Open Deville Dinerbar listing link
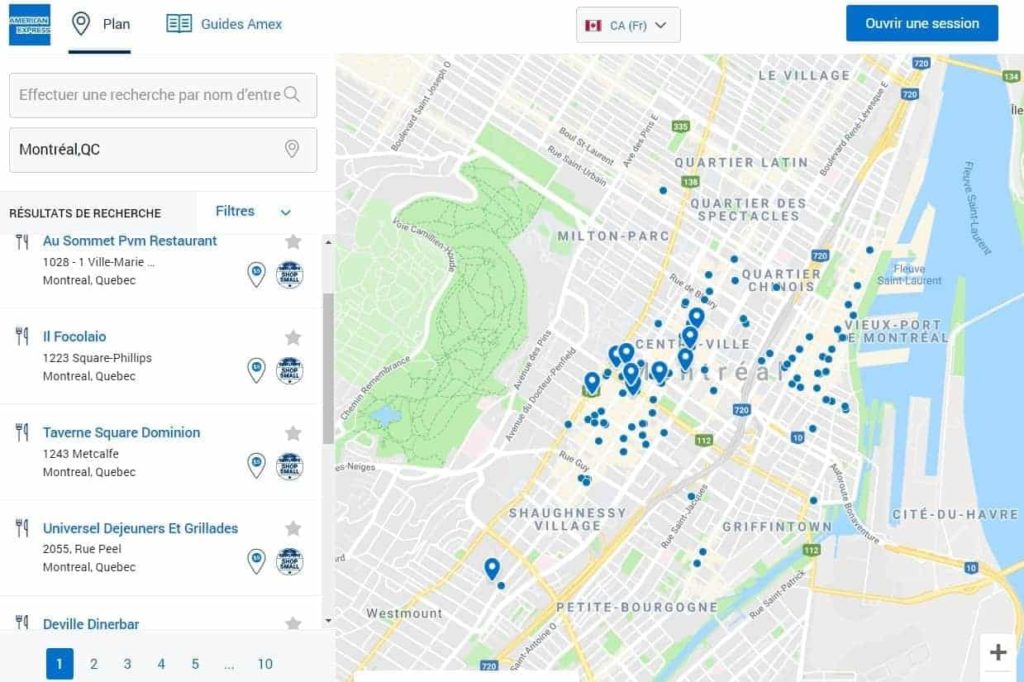 click(x=91, y=624)
